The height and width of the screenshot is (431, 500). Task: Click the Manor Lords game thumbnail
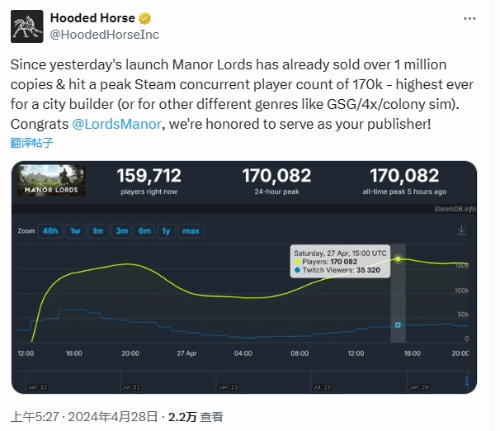coord(51,180)
